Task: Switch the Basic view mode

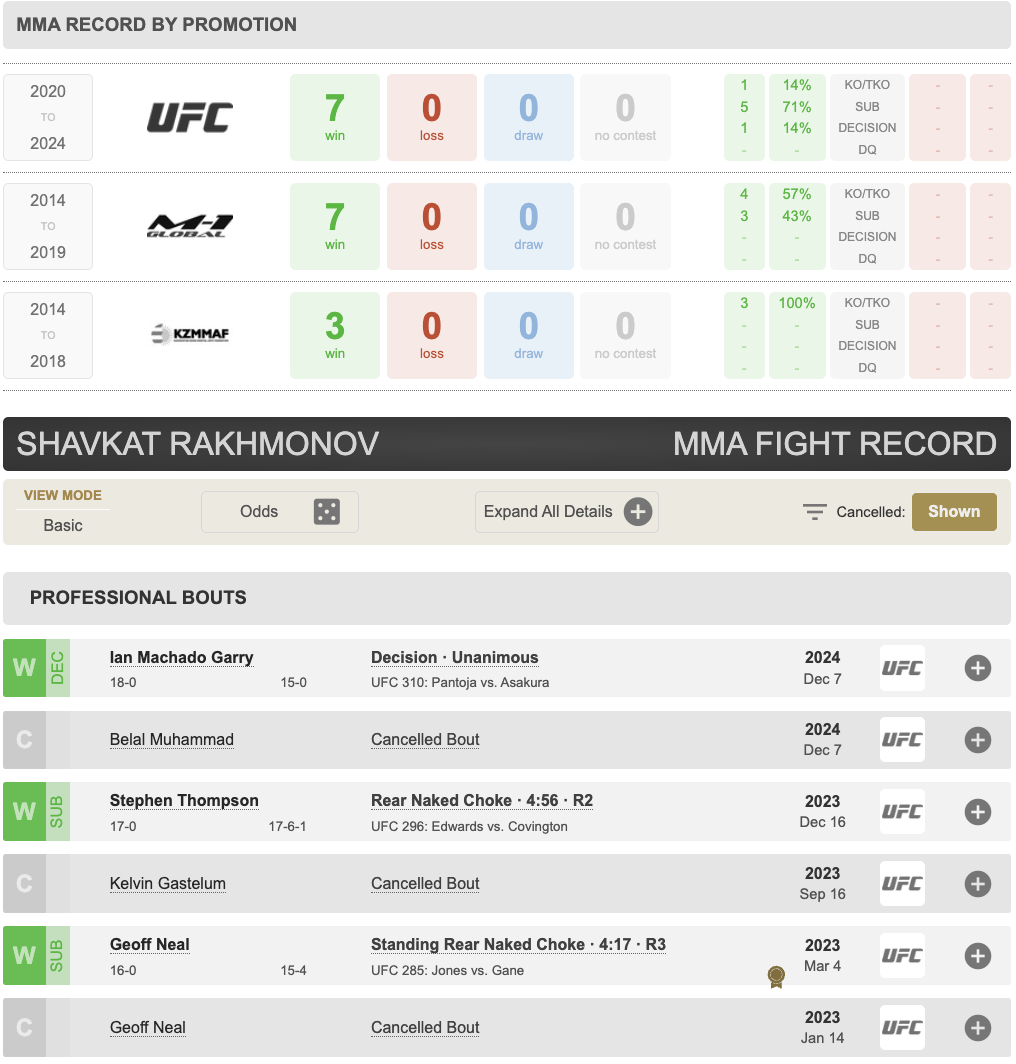Action: pyautogui.click(x=63, y=525)
